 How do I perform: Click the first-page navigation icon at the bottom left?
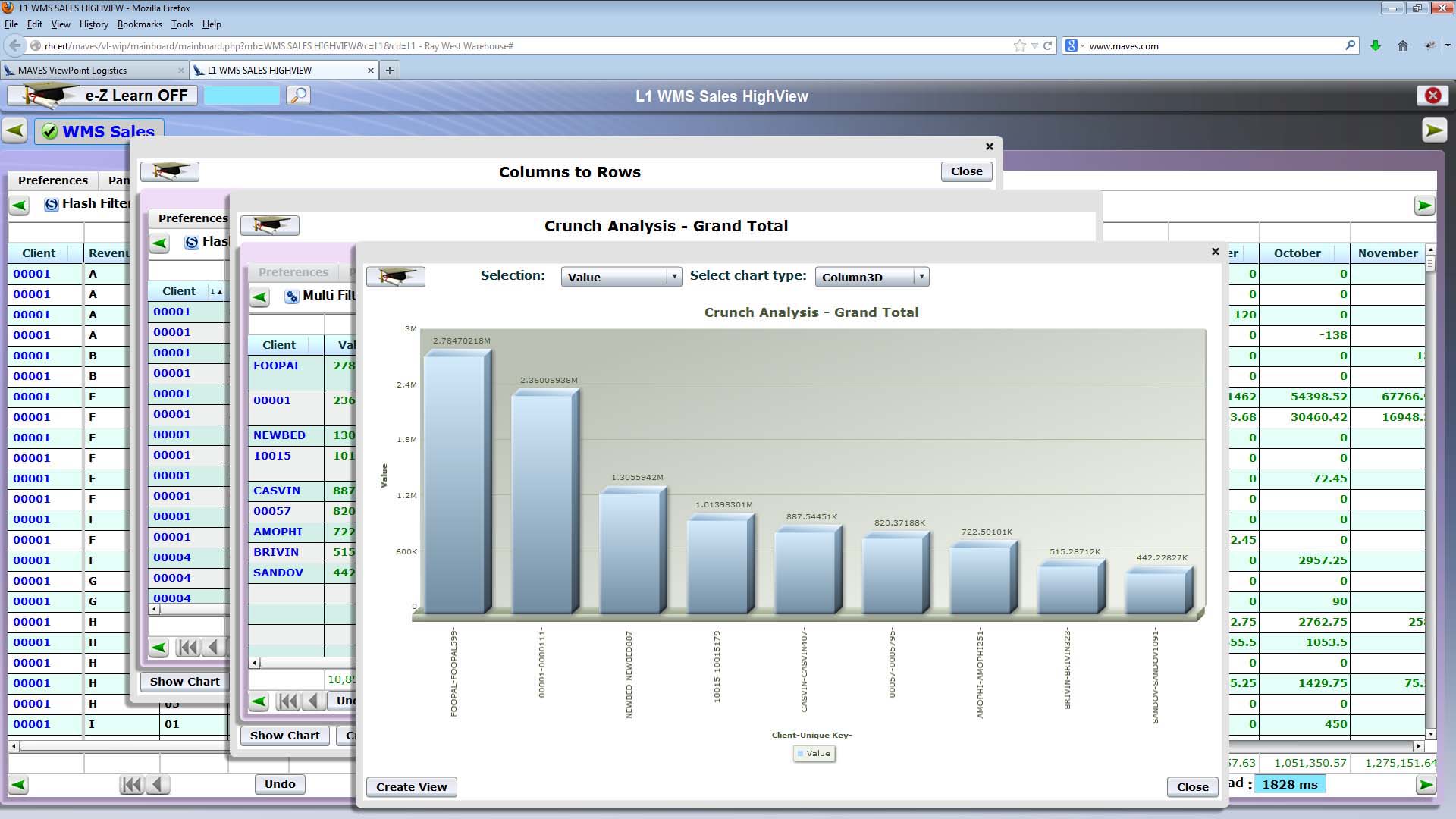pyautogui.click(x=131, y=784)
